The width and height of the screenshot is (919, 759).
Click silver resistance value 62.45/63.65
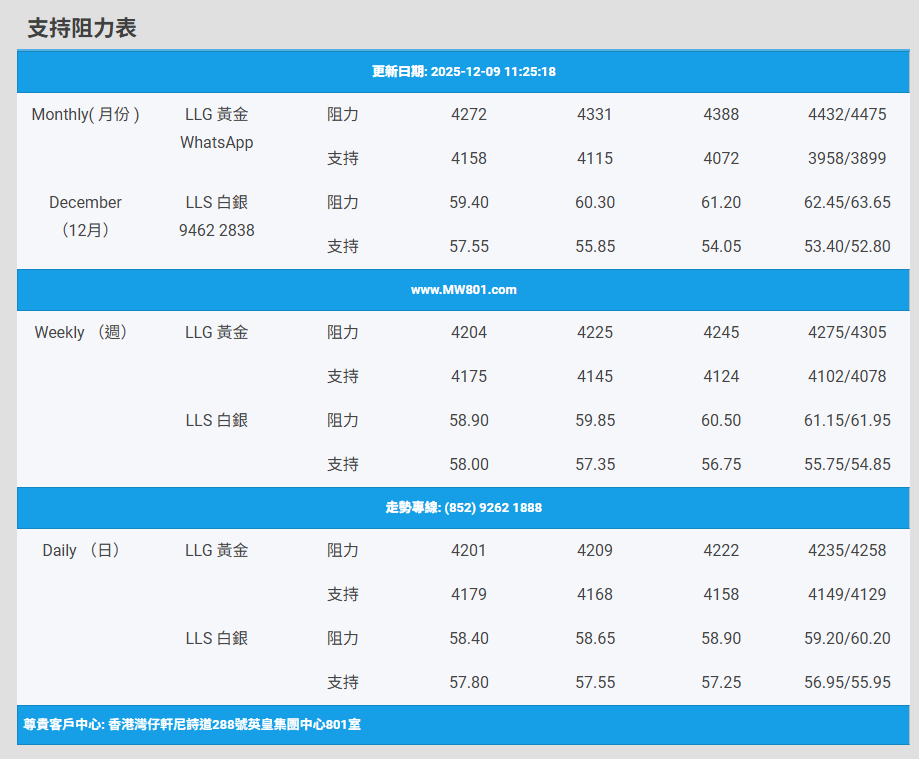click(x=847, y=203)
